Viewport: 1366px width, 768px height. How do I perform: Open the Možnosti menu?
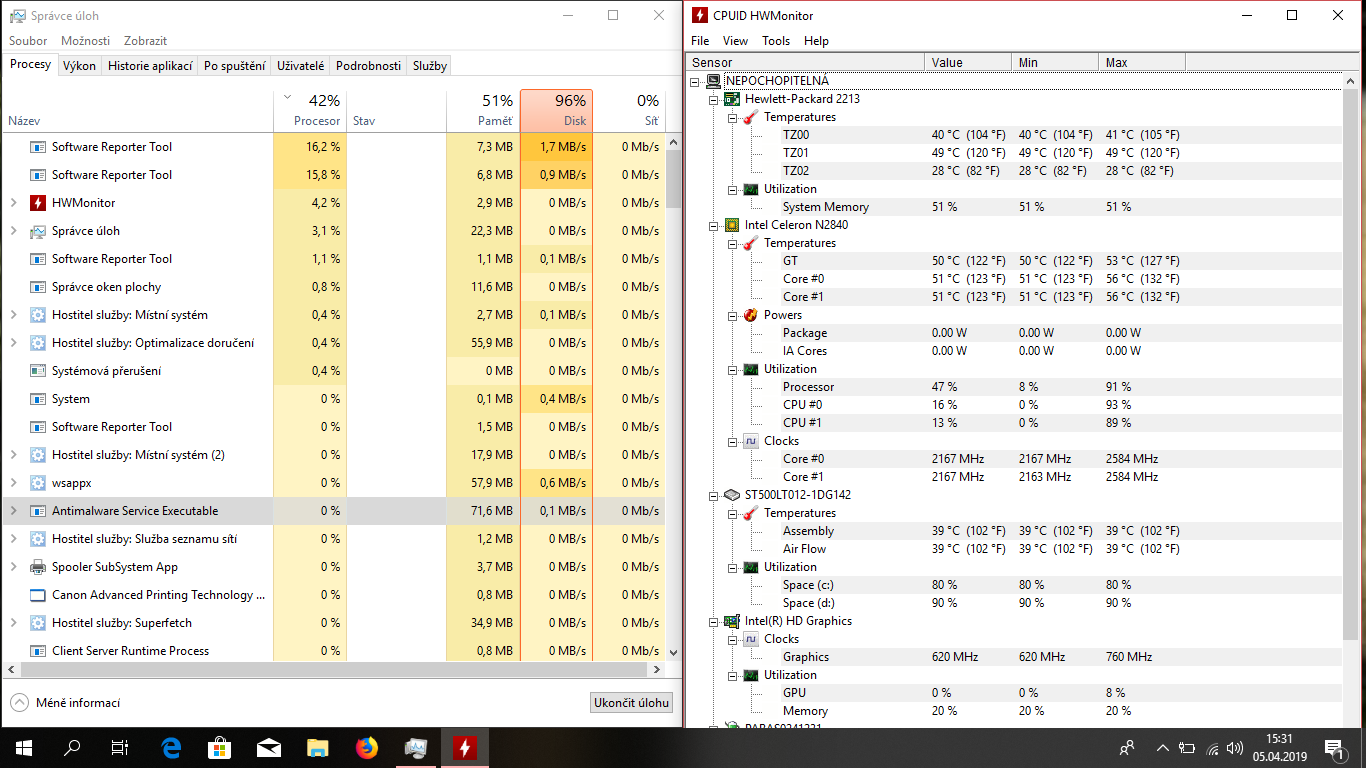tap(86, 41)
